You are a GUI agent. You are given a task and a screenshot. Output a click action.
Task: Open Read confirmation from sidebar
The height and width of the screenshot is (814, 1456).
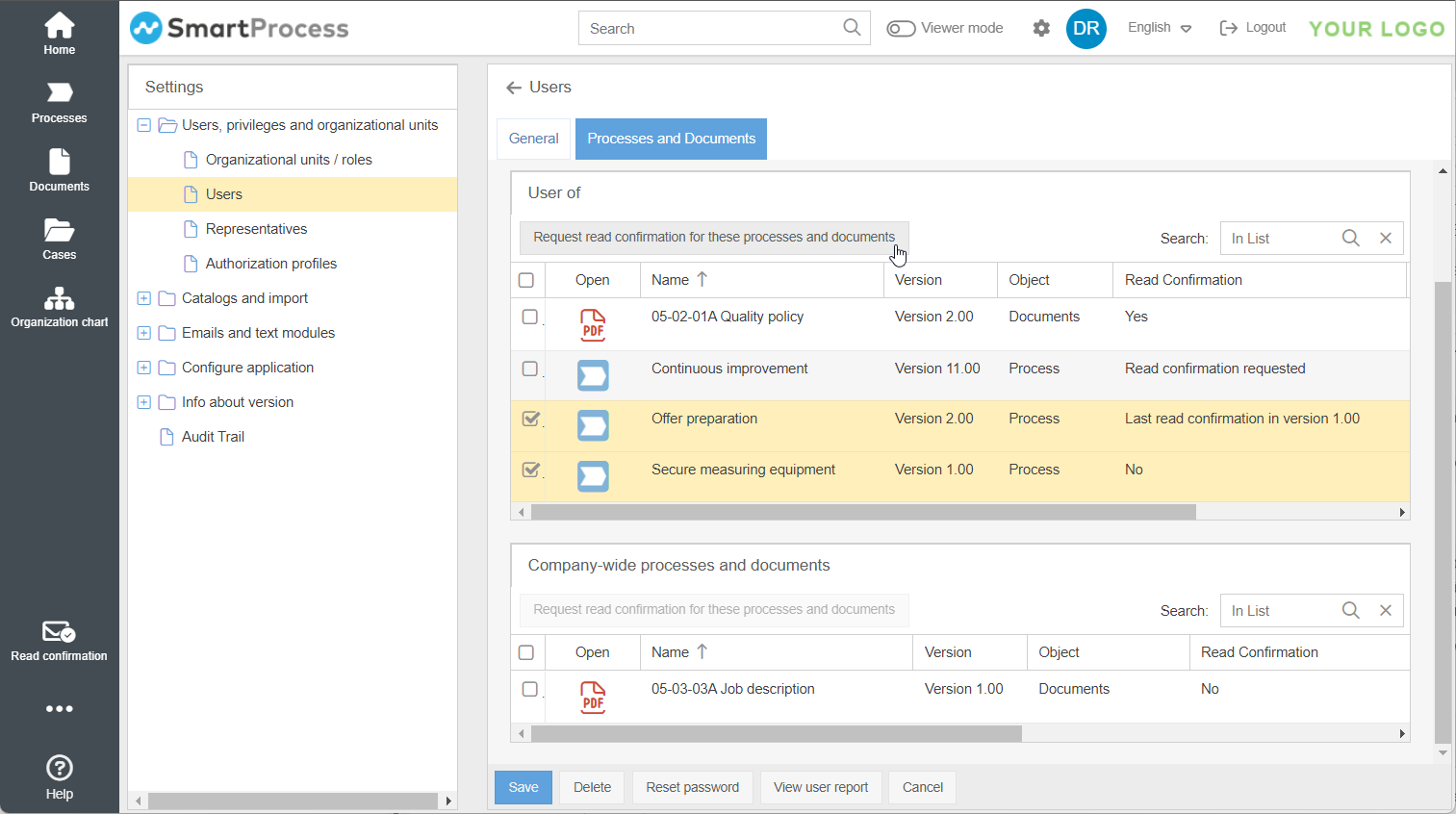click(59, 641)
